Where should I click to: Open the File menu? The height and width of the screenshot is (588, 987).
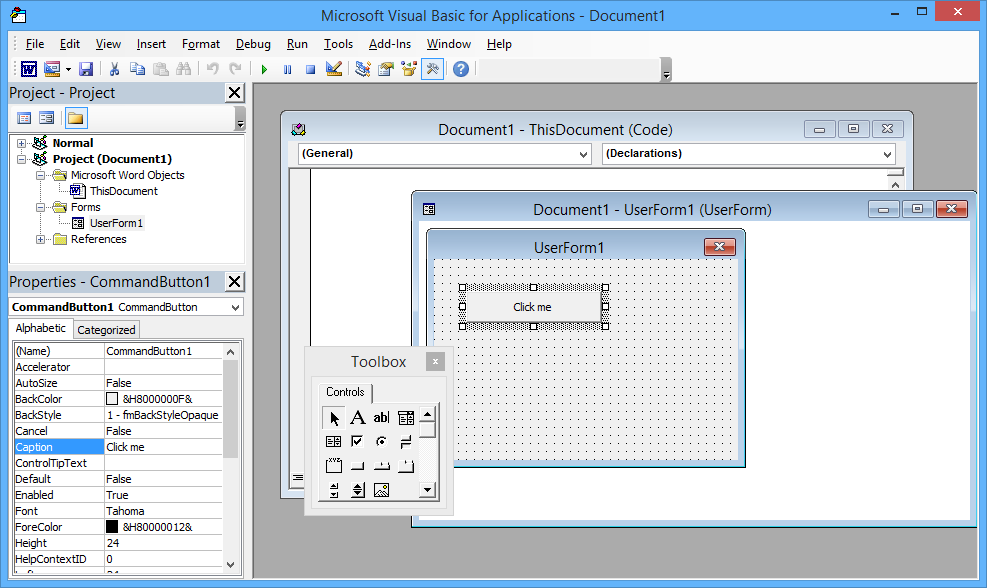pyautogui.click(x=35, y=44)
